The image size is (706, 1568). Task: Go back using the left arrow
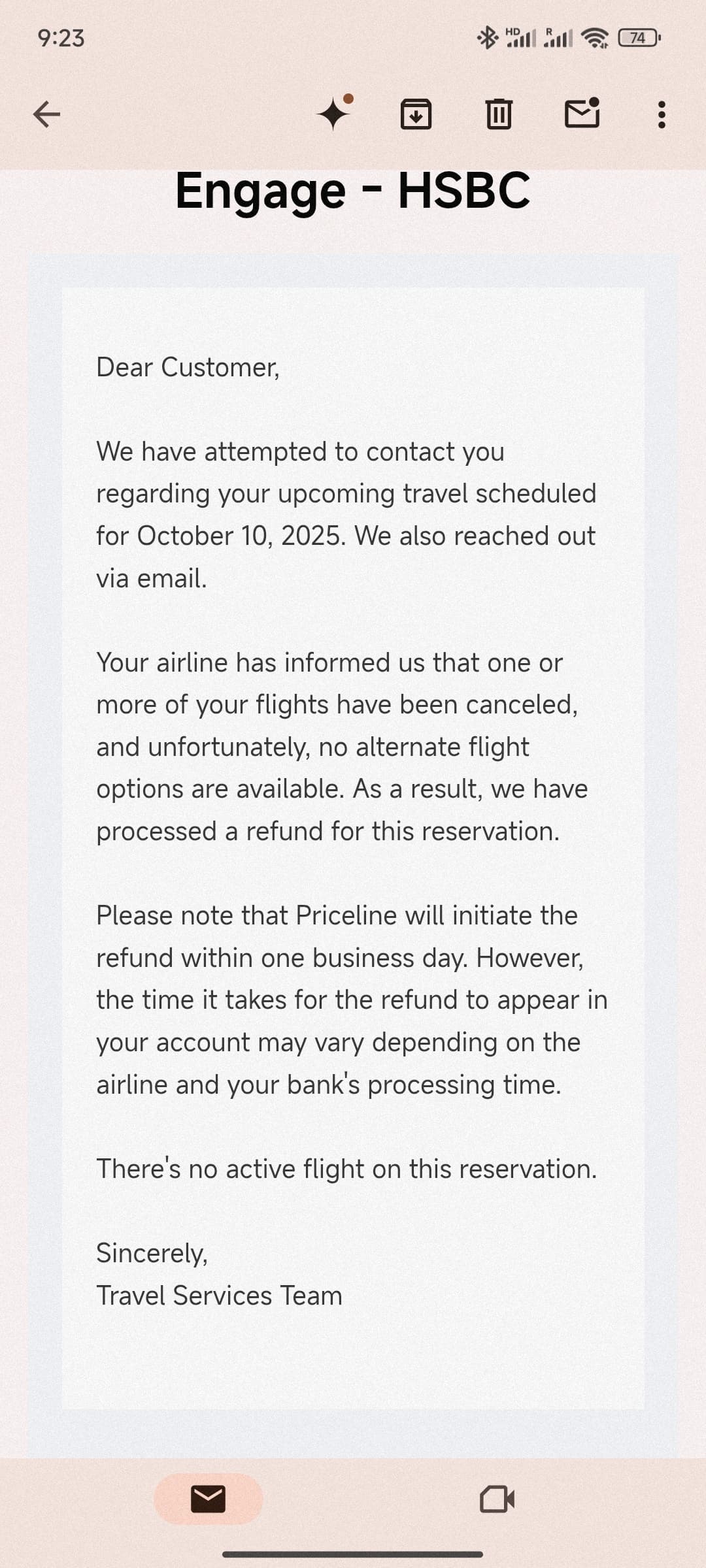pyautogui.click(x=46, y=114)
